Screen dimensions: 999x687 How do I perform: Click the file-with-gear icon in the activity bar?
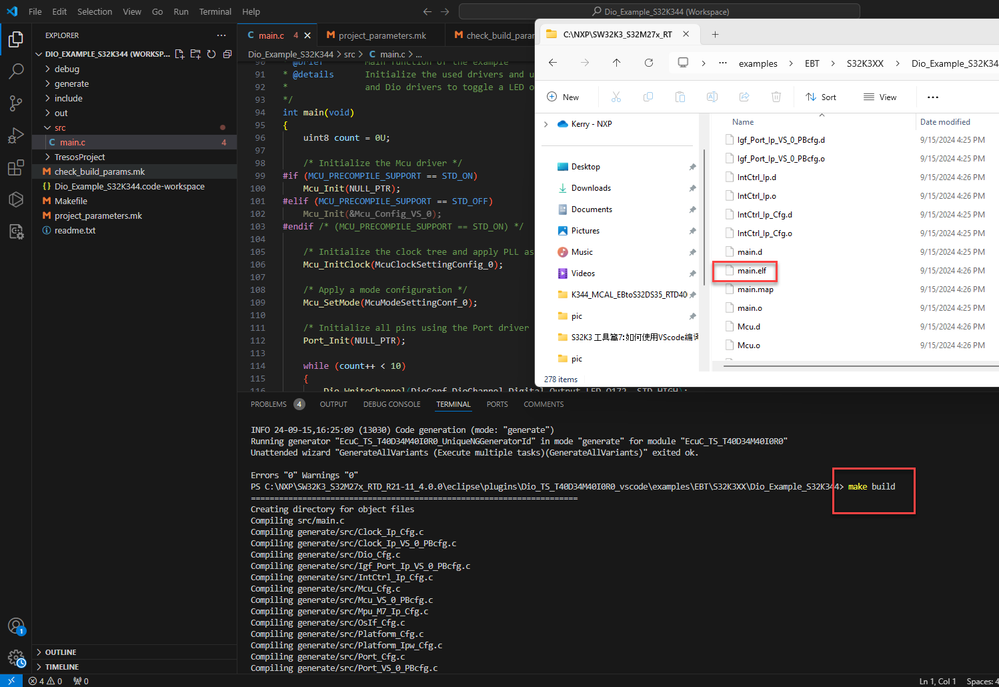pyautogui.click(x=16, y=231)
